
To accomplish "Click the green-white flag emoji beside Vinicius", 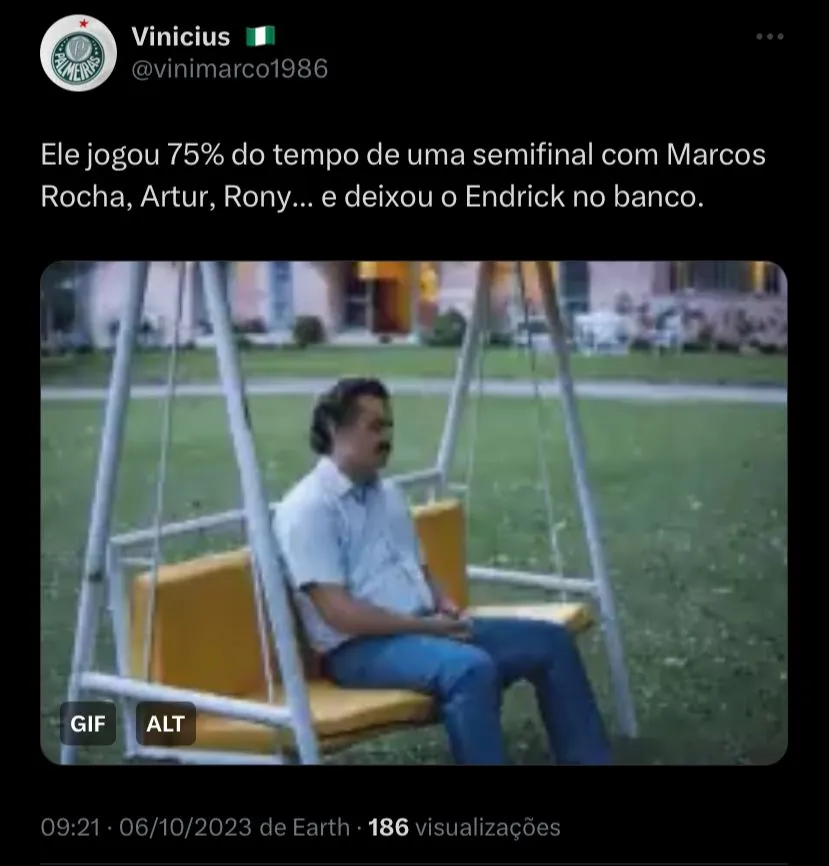I will tap(260, 36).
